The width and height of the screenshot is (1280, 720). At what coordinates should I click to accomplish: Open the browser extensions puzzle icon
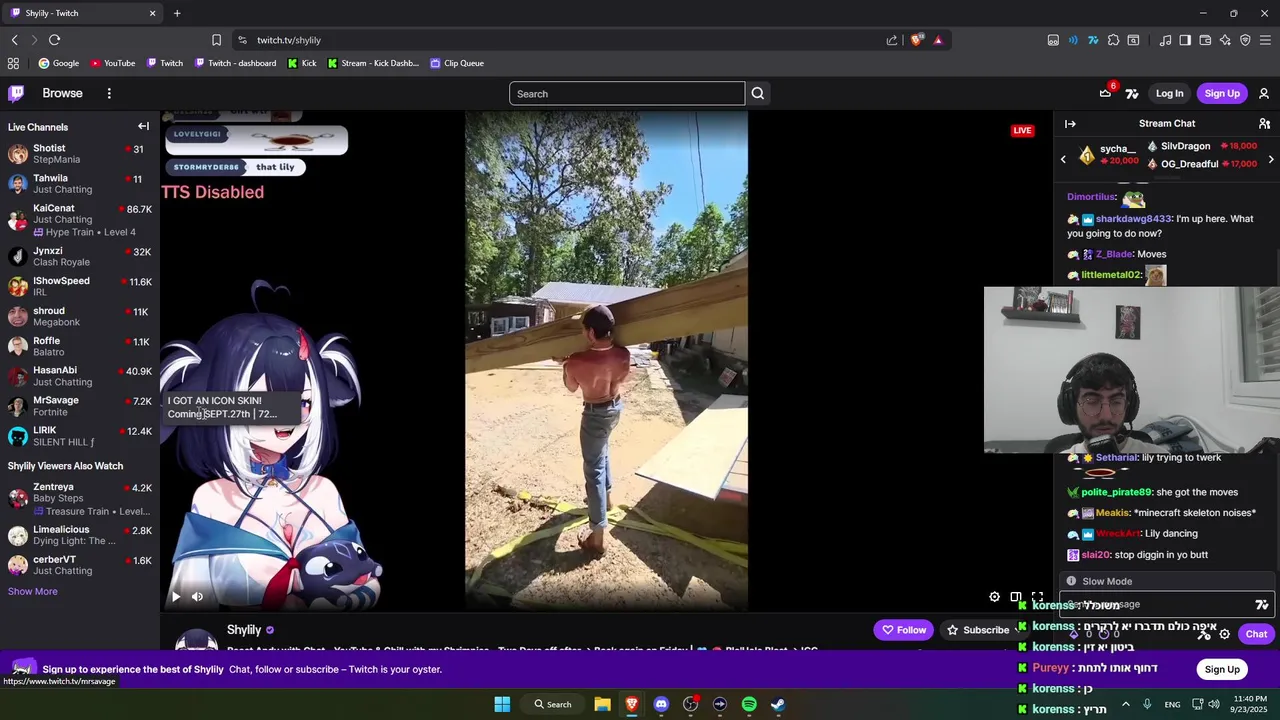click(x=1113, y=40)
